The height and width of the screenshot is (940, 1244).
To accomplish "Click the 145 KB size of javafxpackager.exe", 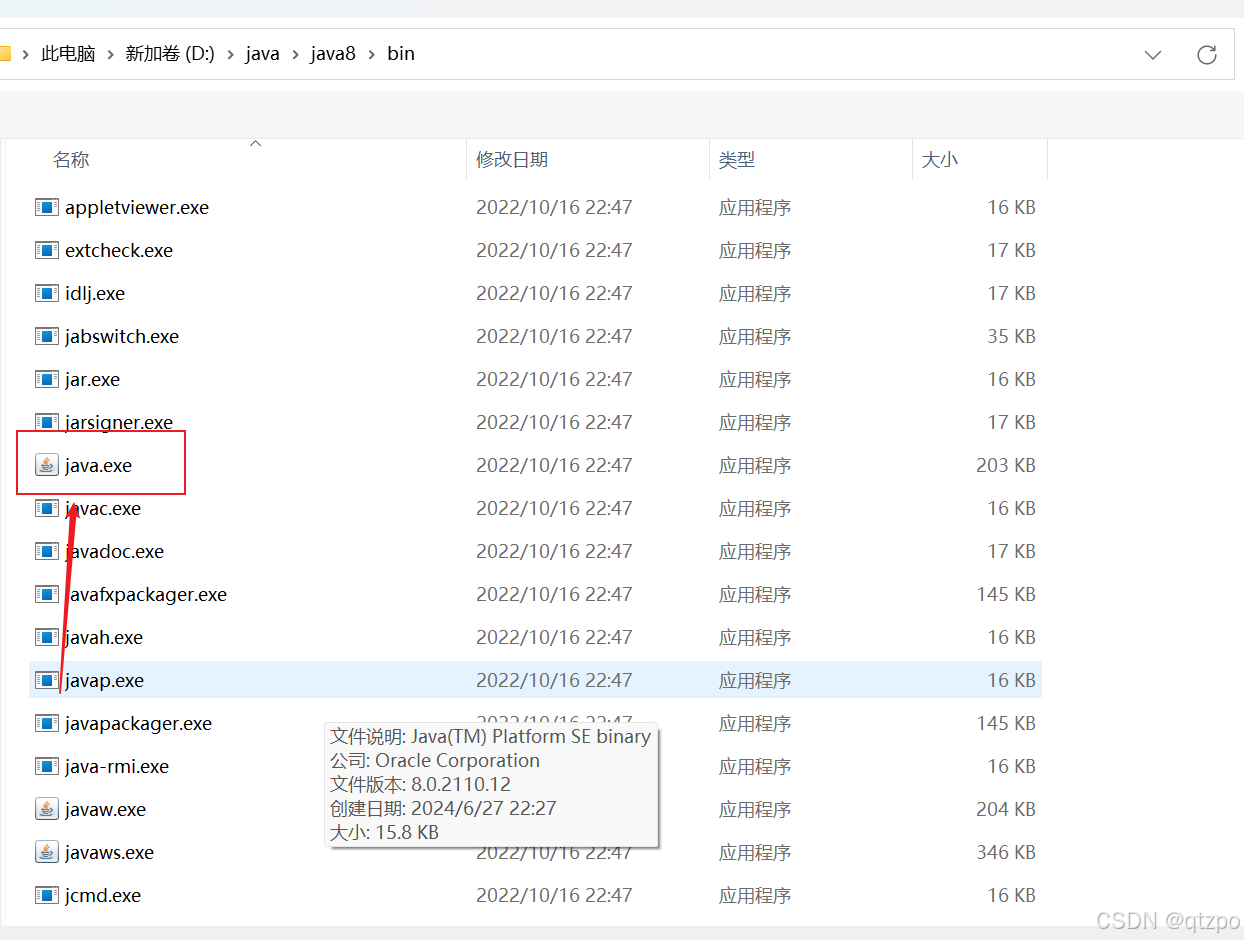I will 1006,594.
